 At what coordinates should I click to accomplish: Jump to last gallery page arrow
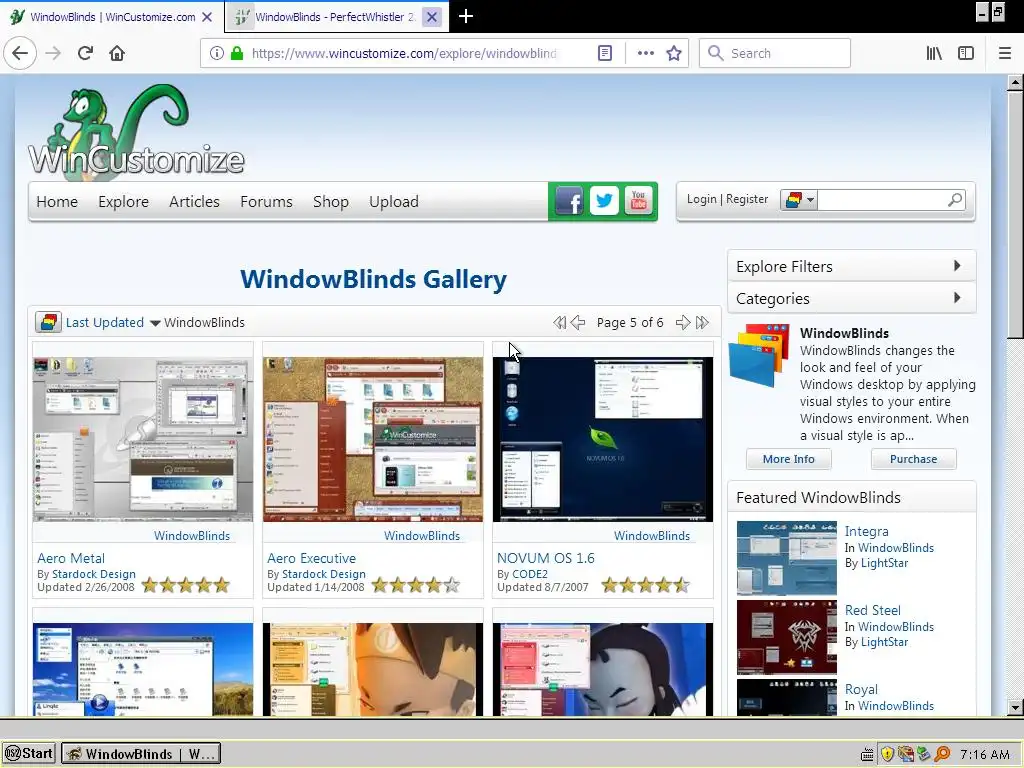click(702, 323)
